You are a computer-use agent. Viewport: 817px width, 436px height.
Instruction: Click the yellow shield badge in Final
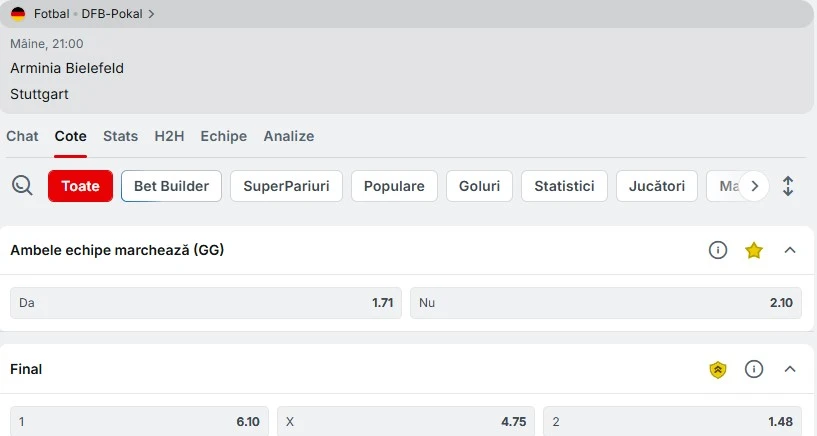click(x=717, y=370)
